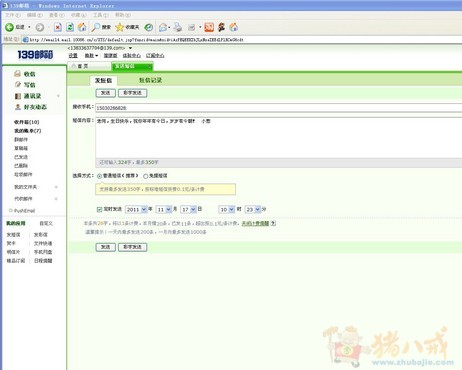
Task: Open 通讯录 address book icon
Action: pyautogui.click(x=17, y=96)
